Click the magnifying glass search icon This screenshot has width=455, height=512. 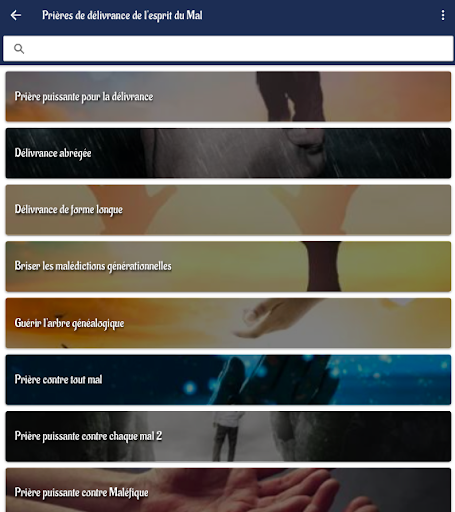coord(19,49)
